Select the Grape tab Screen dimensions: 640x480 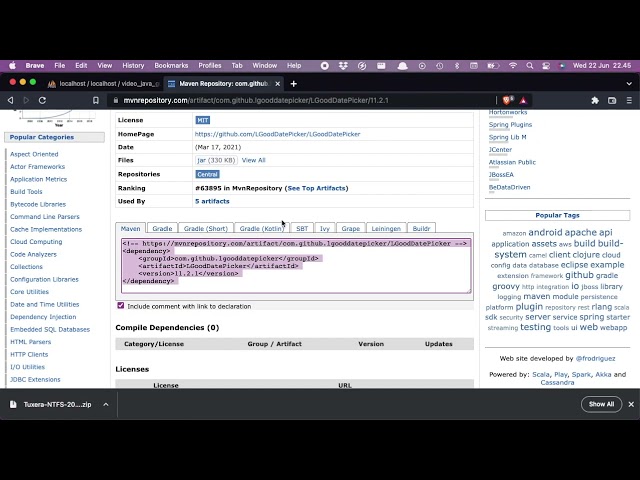coord(351,229)
